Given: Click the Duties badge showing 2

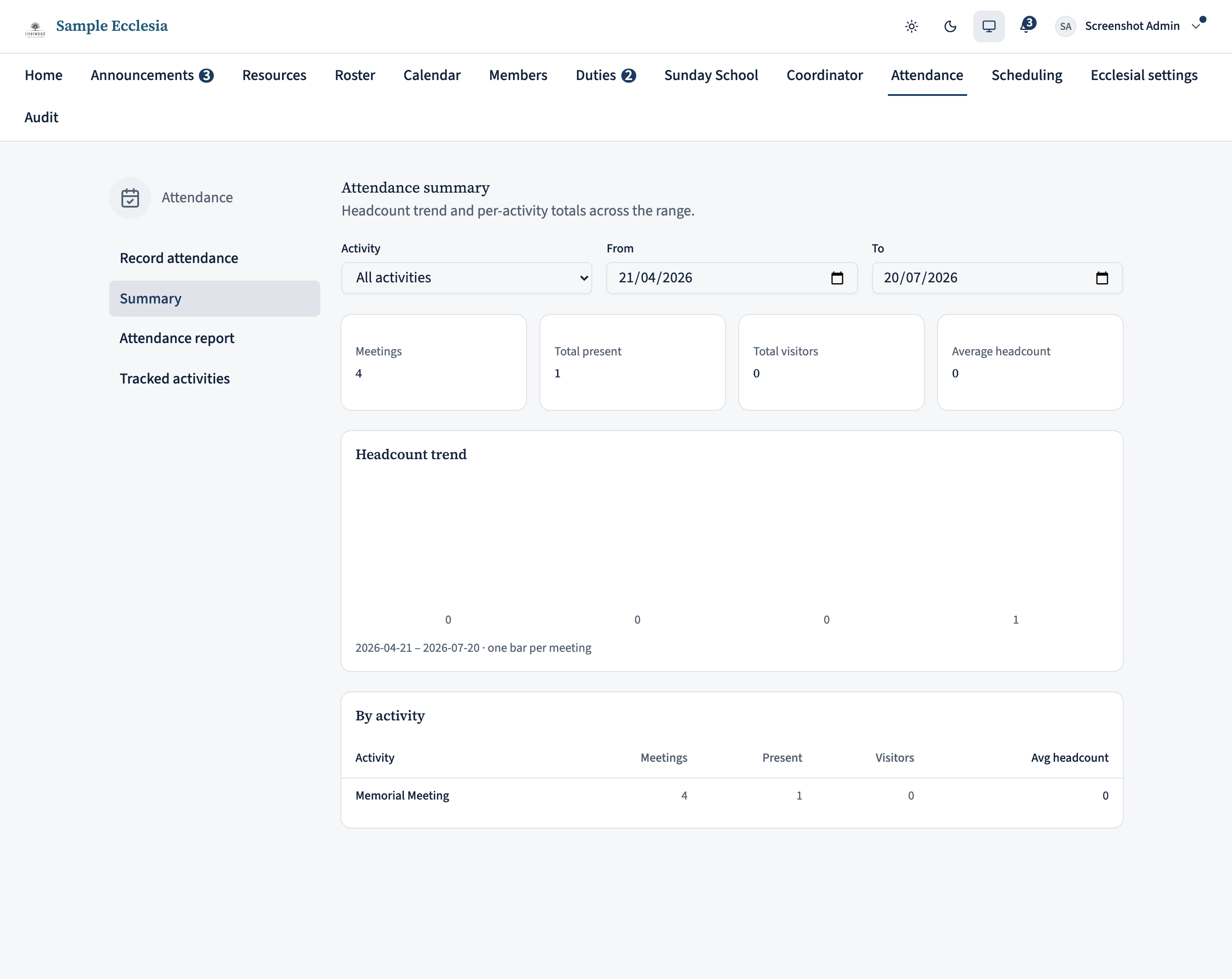Looking at the screenshot, I should (x=629, y=75).
